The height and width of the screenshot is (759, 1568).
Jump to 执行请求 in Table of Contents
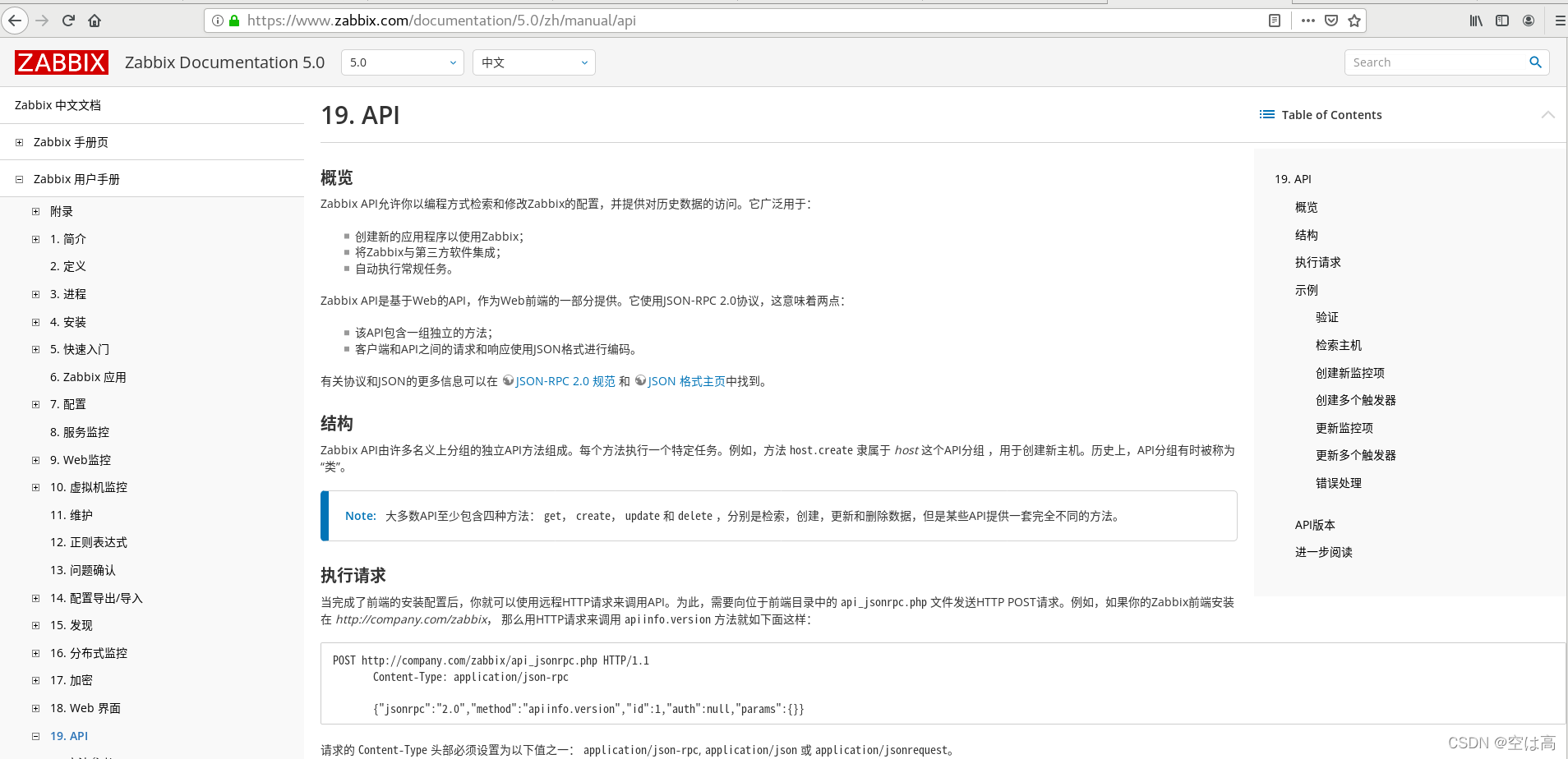pyautogui.click(x=1318, y=262)
